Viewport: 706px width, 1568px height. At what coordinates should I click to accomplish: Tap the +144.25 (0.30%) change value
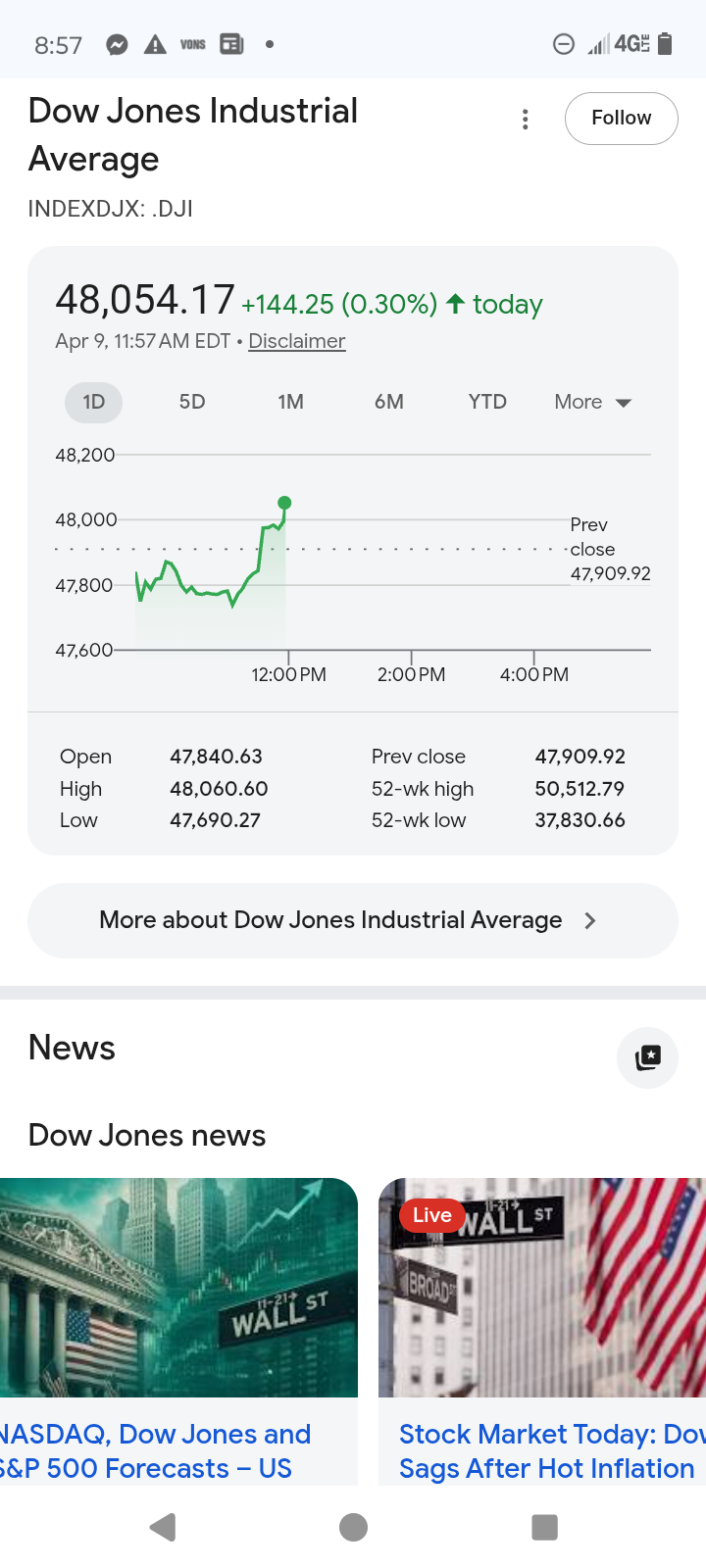point(339,305)
